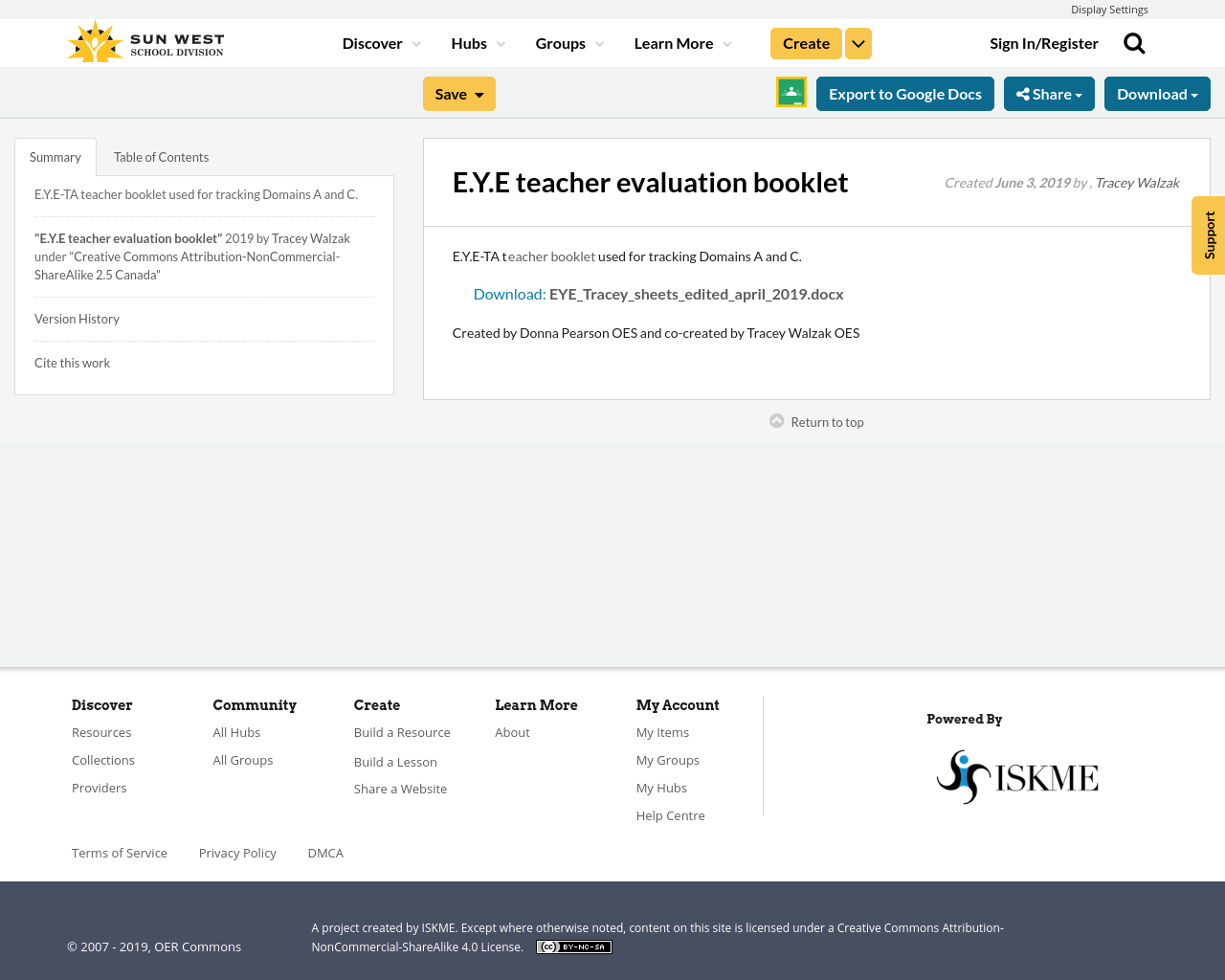Export this resource to Google Docs
Image resolution: width=1225 pixels, height=980 pixels.
(x=904, y=92)
